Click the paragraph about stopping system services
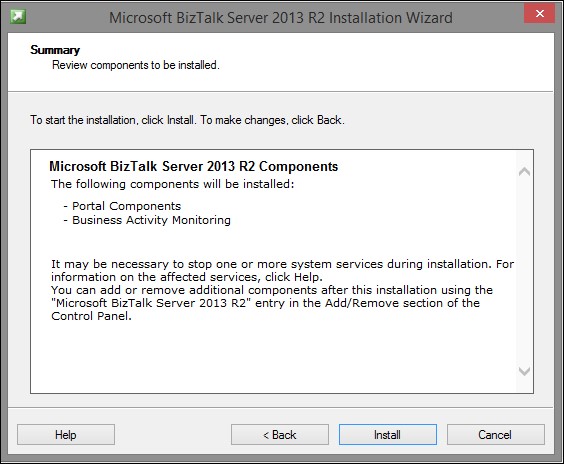Image resolution: width=564 pixels, height=464 pixels. click(x=282, y=270)
